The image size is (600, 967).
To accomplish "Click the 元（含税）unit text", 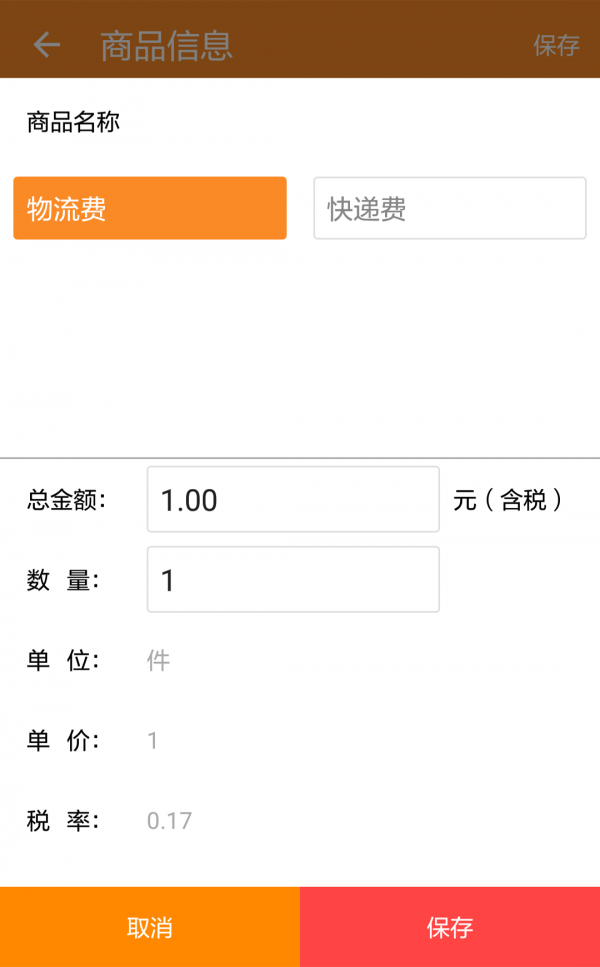I will (508, 500).
